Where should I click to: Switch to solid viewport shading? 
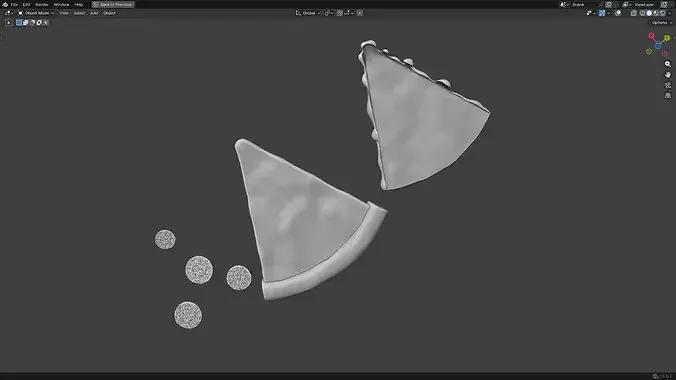coord(649,13)
